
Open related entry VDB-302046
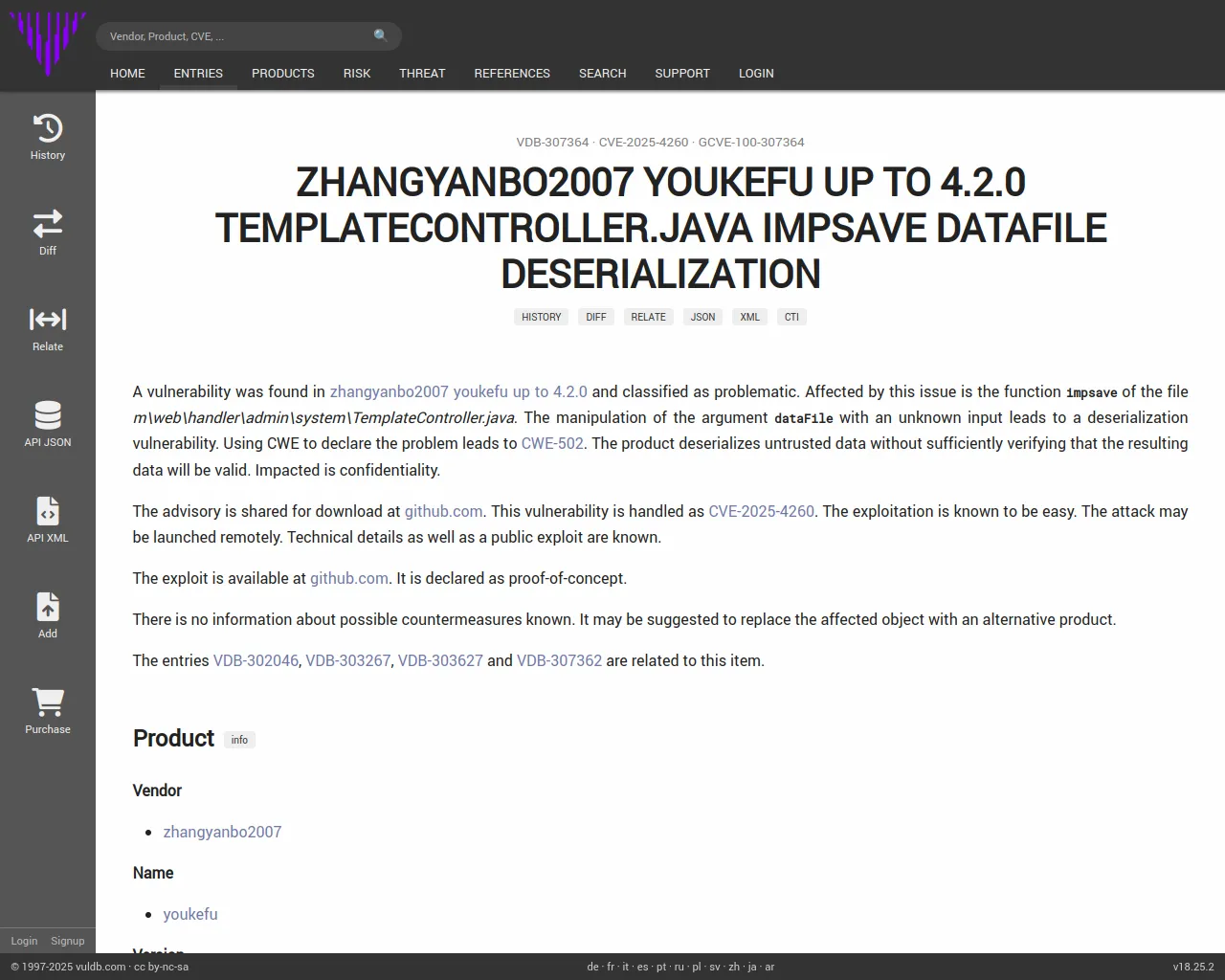point(256,660)
